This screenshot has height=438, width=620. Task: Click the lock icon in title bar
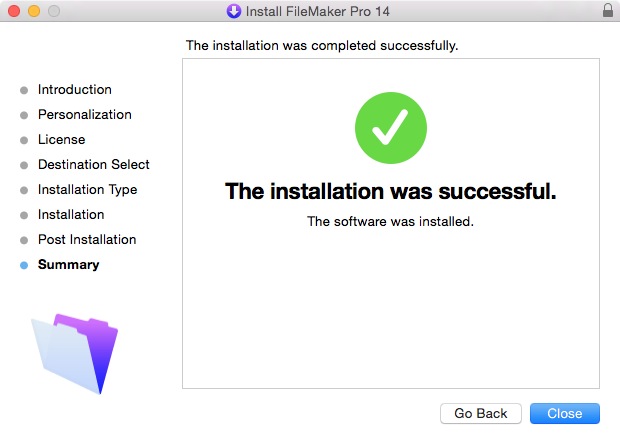[608, 11]
